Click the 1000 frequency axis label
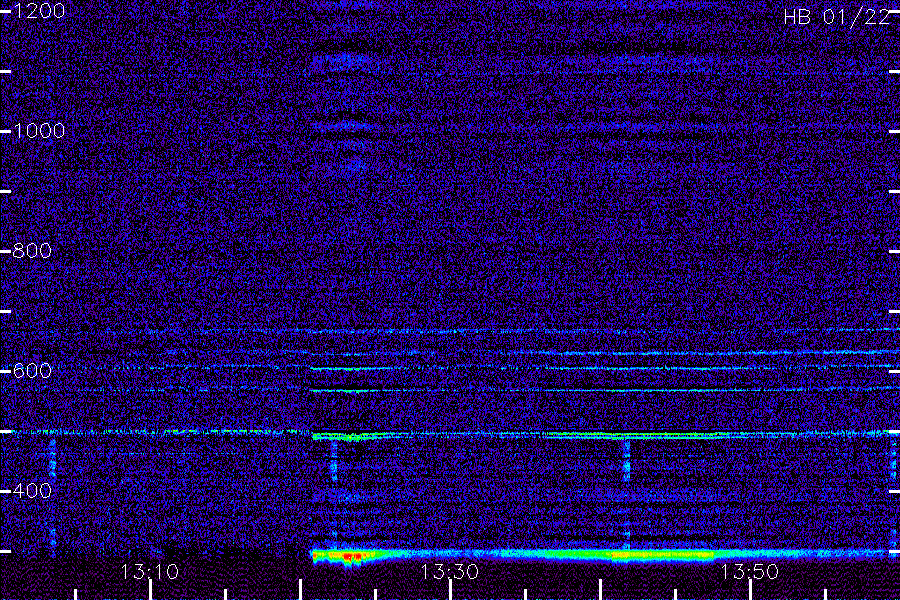900x600 pixels. (x=39, y=131)
